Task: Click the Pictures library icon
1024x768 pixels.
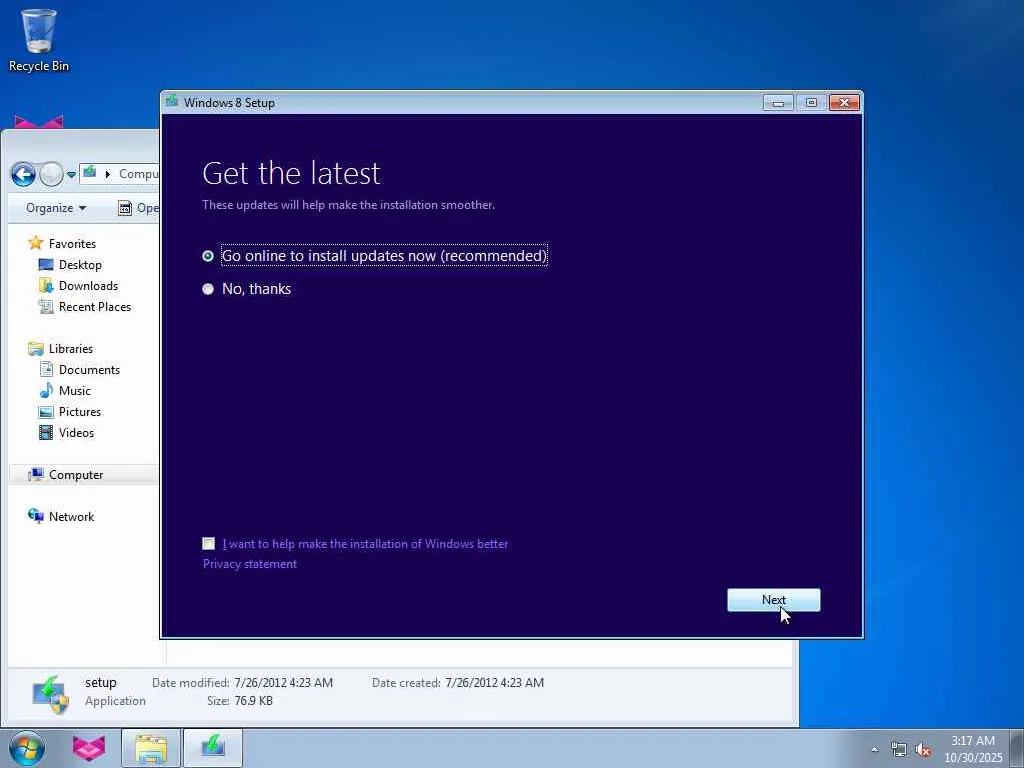Action: tap(46, 411)
